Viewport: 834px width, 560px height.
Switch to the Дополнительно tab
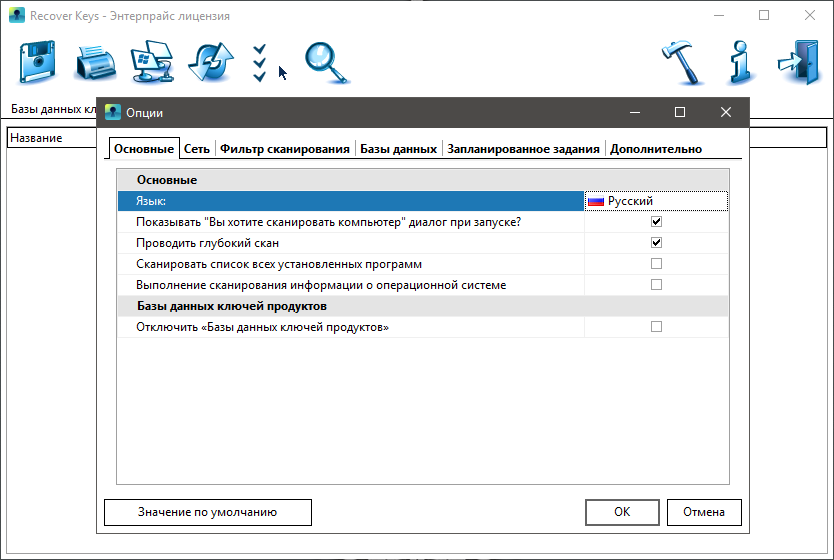point(656,149)
